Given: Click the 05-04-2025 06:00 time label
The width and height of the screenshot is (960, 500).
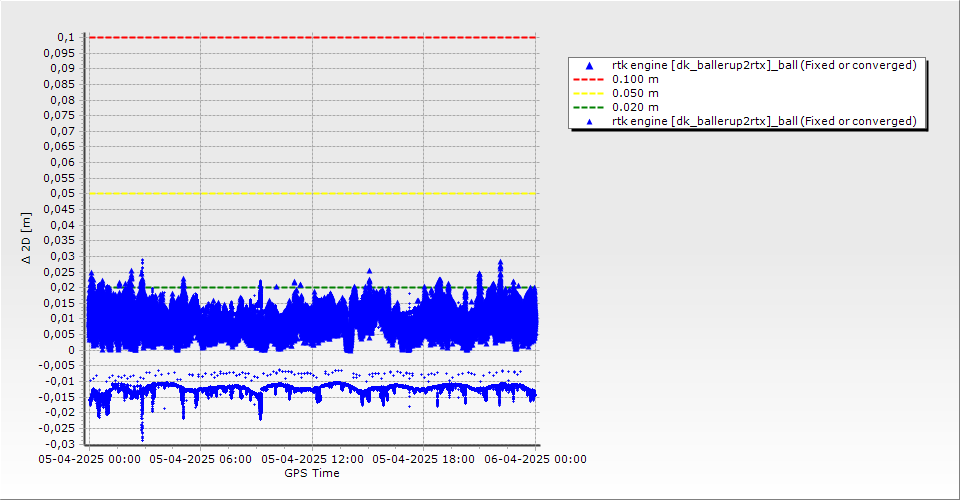Looking at the screenshot, I should click(201, 459).
